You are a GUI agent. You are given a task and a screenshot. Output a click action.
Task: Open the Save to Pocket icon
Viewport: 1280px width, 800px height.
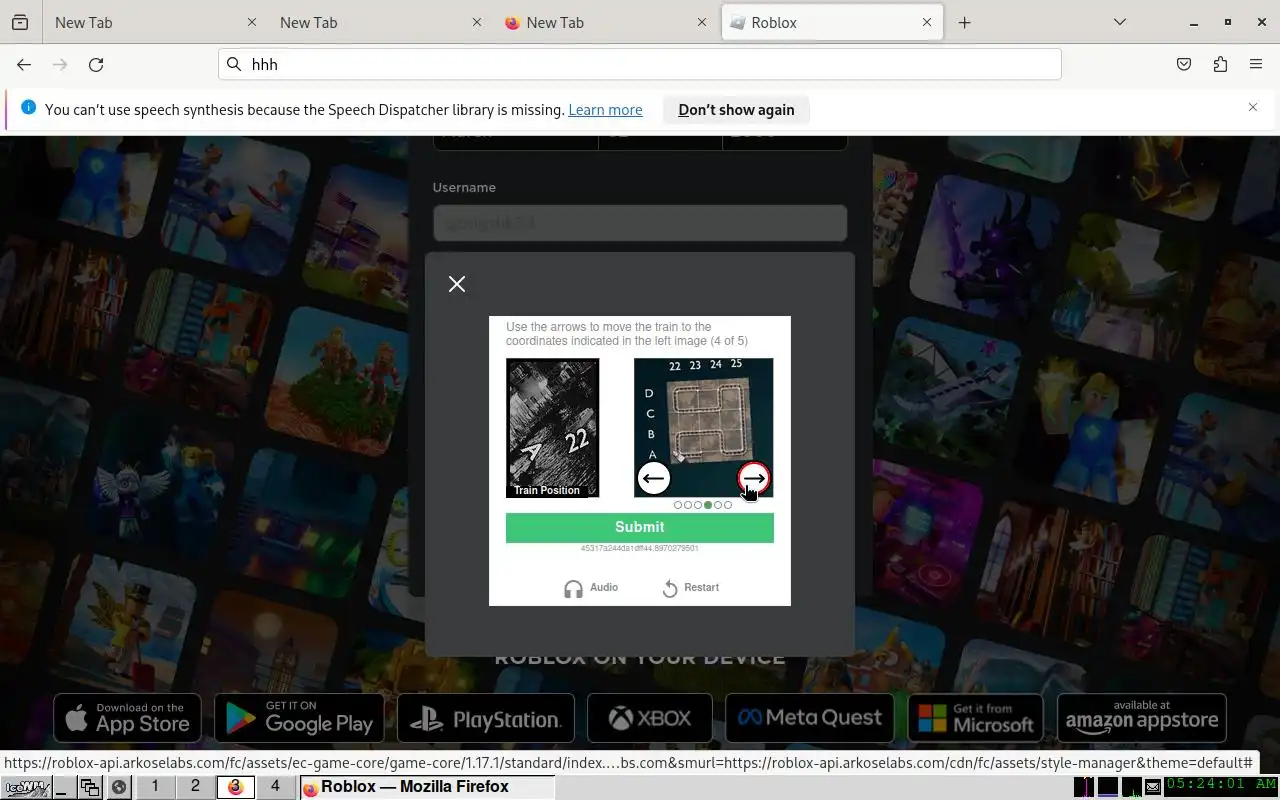pyautogui.click(x=1184, y=64)
